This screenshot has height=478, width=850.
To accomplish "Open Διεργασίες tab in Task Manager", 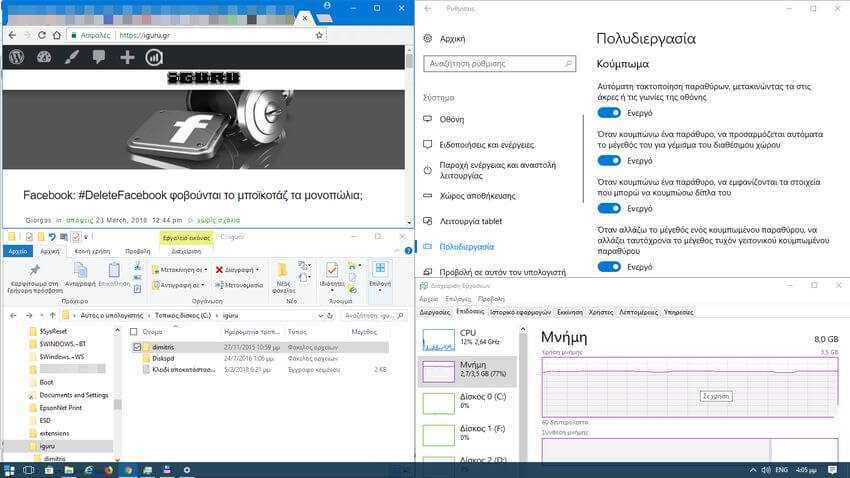I will (x=435, y=312).
